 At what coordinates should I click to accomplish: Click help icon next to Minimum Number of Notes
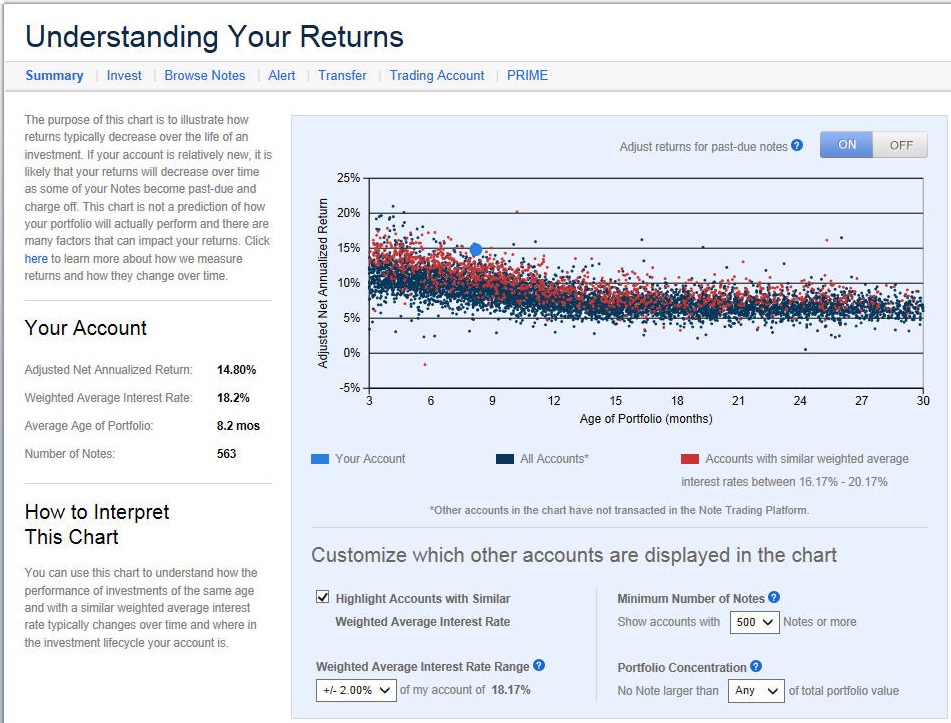click(x=774, y=598)
